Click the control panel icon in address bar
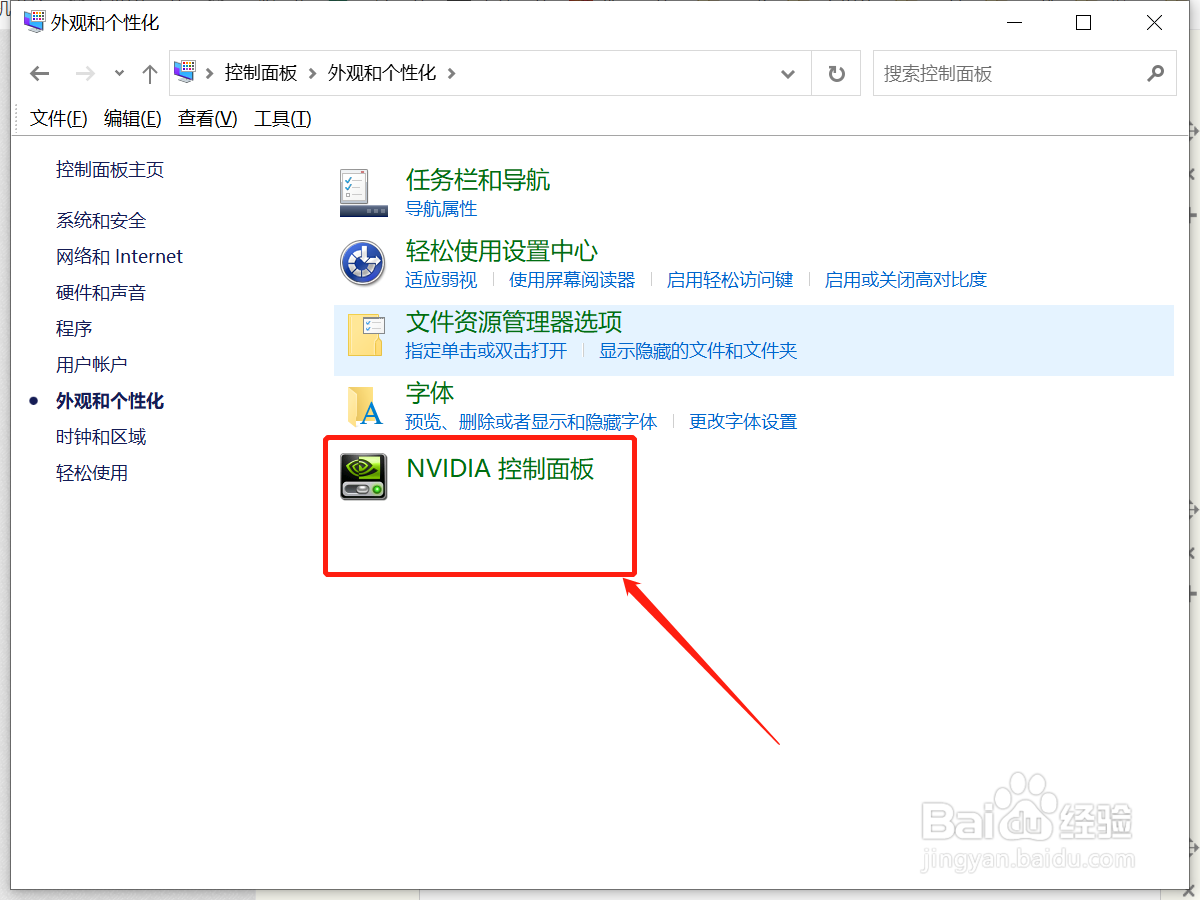The width and height of the screenshot is (1200, 900). 185,71
